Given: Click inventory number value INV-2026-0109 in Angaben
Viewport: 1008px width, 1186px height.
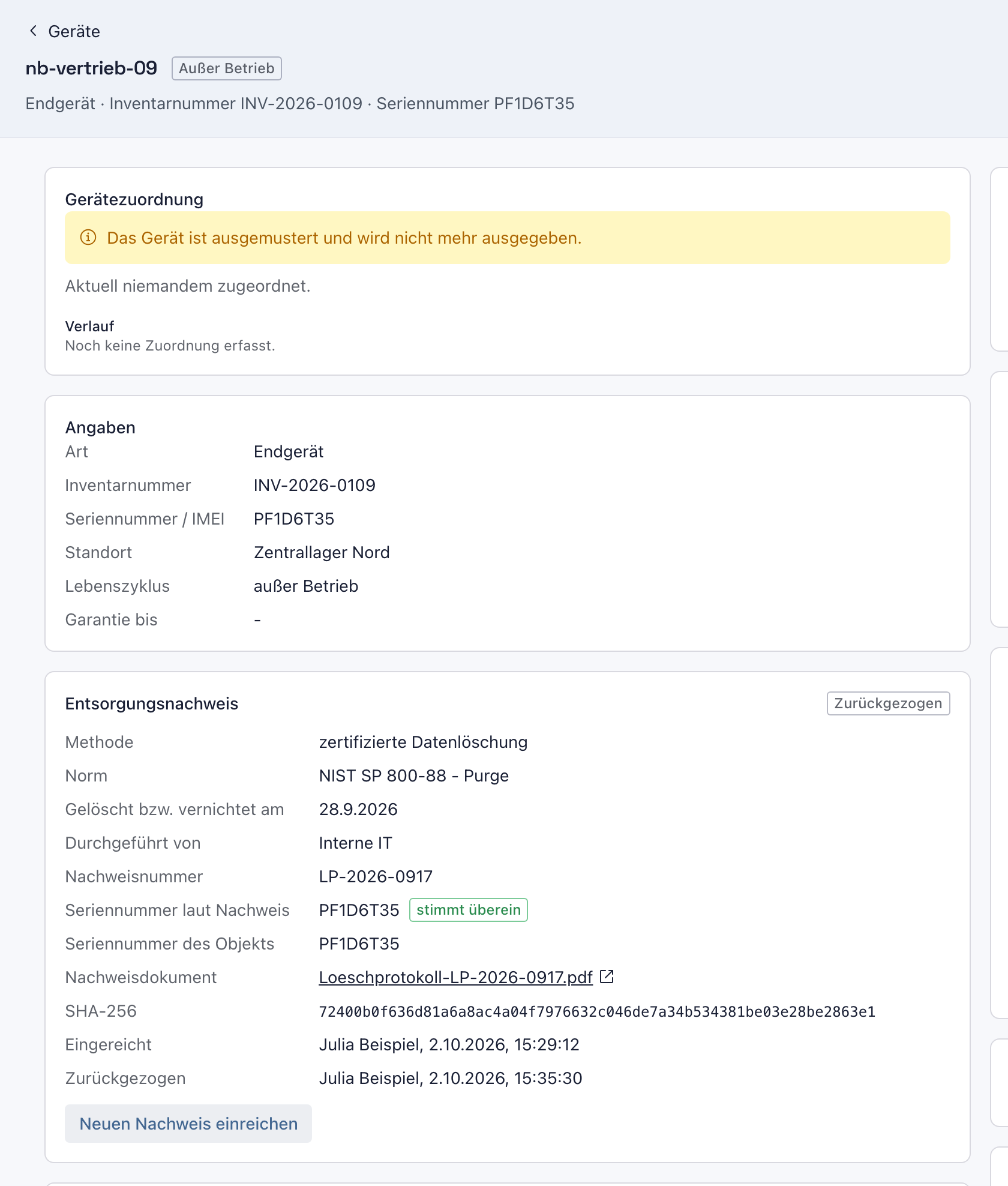Looking at the screenshot, I should [x=314, y=485].
